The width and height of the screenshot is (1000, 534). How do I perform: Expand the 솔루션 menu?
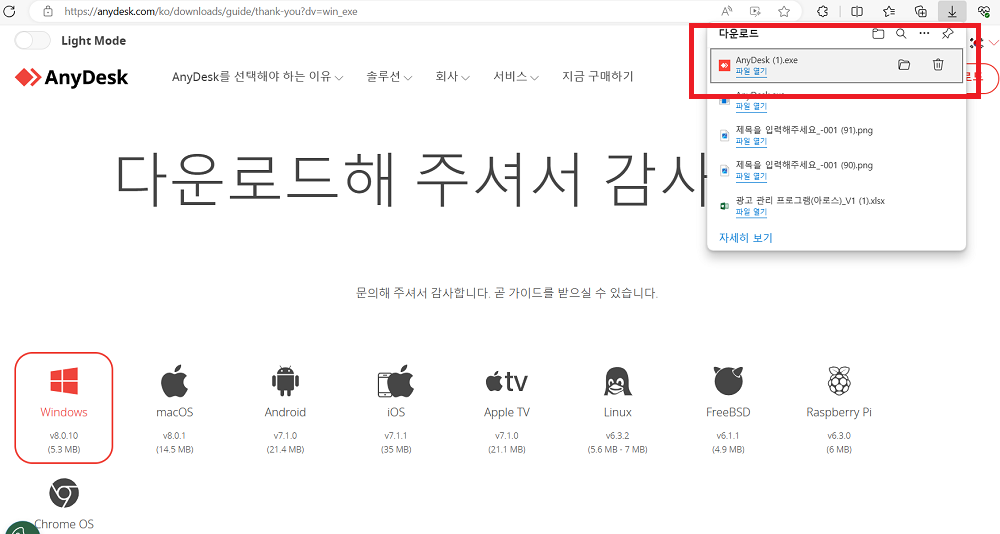(x=389, y=77)
